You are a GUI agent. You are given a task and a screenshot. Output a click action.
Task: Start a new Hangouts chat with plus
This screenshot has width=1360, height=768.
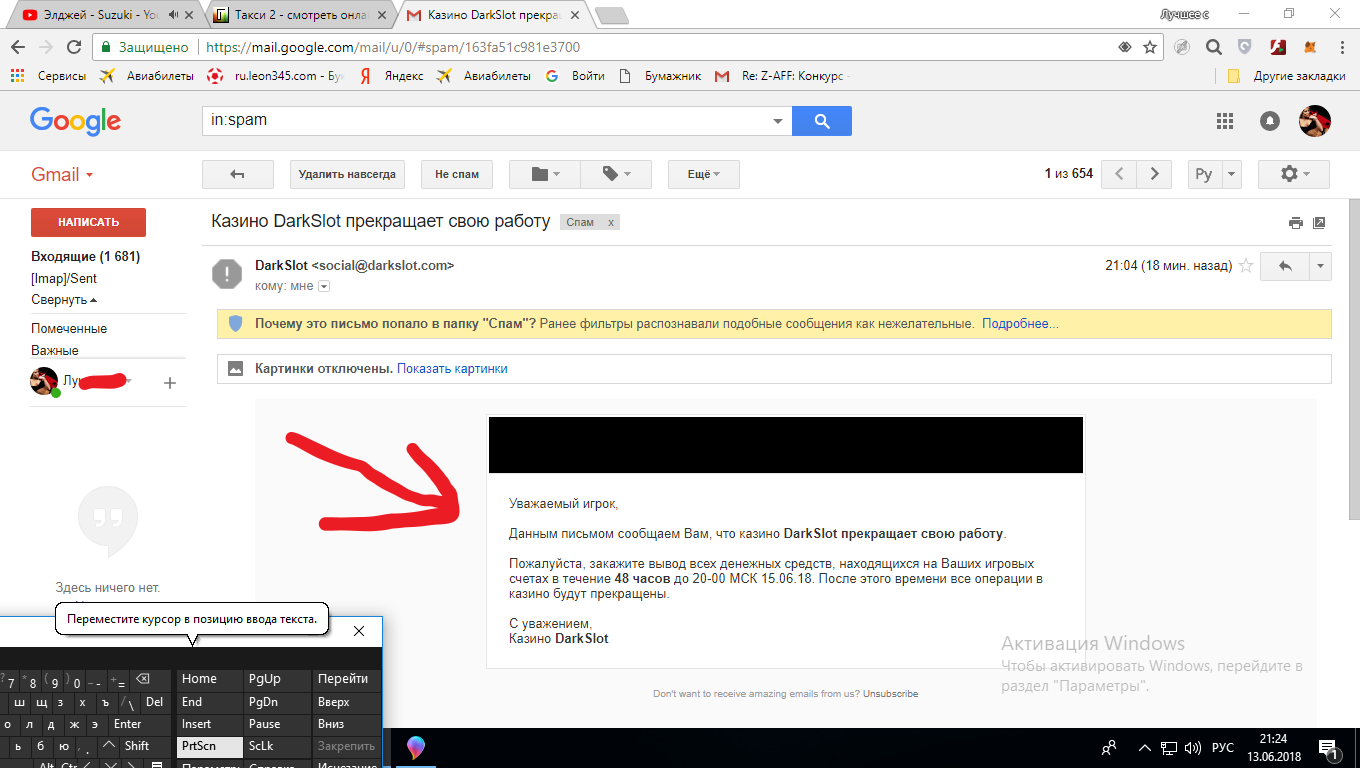coord(170,382)
